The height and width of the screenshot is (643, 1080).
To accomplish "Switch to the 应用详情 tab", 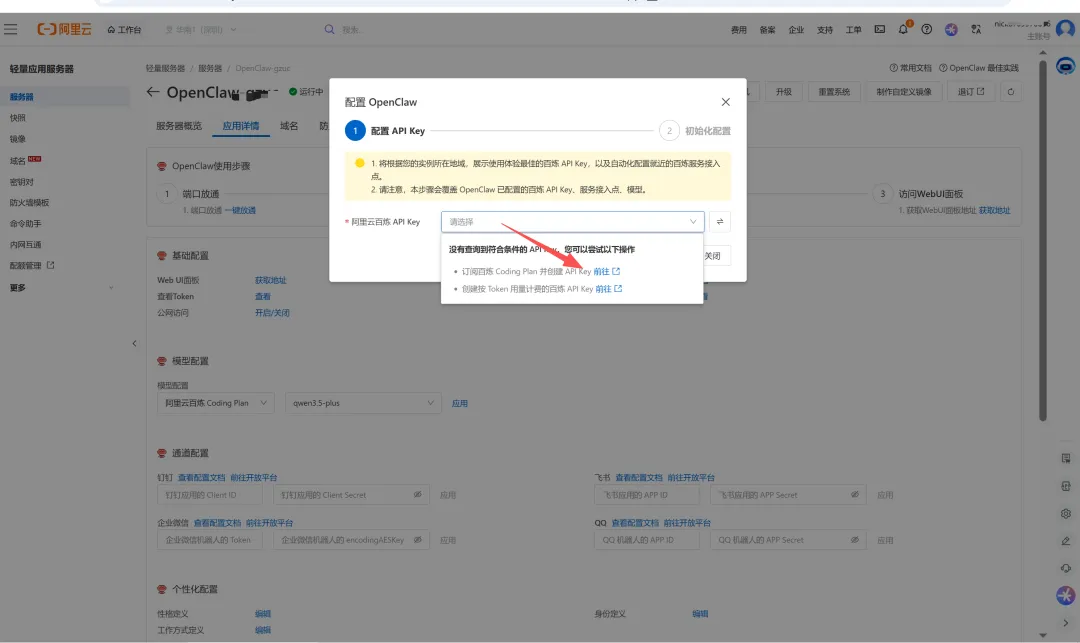I will (241, 126).
